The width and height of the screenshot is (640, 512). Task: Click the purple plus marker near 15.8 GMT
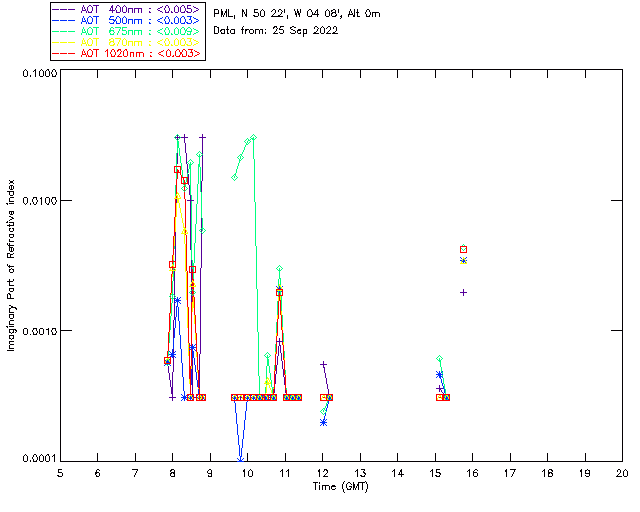(463, 292)
